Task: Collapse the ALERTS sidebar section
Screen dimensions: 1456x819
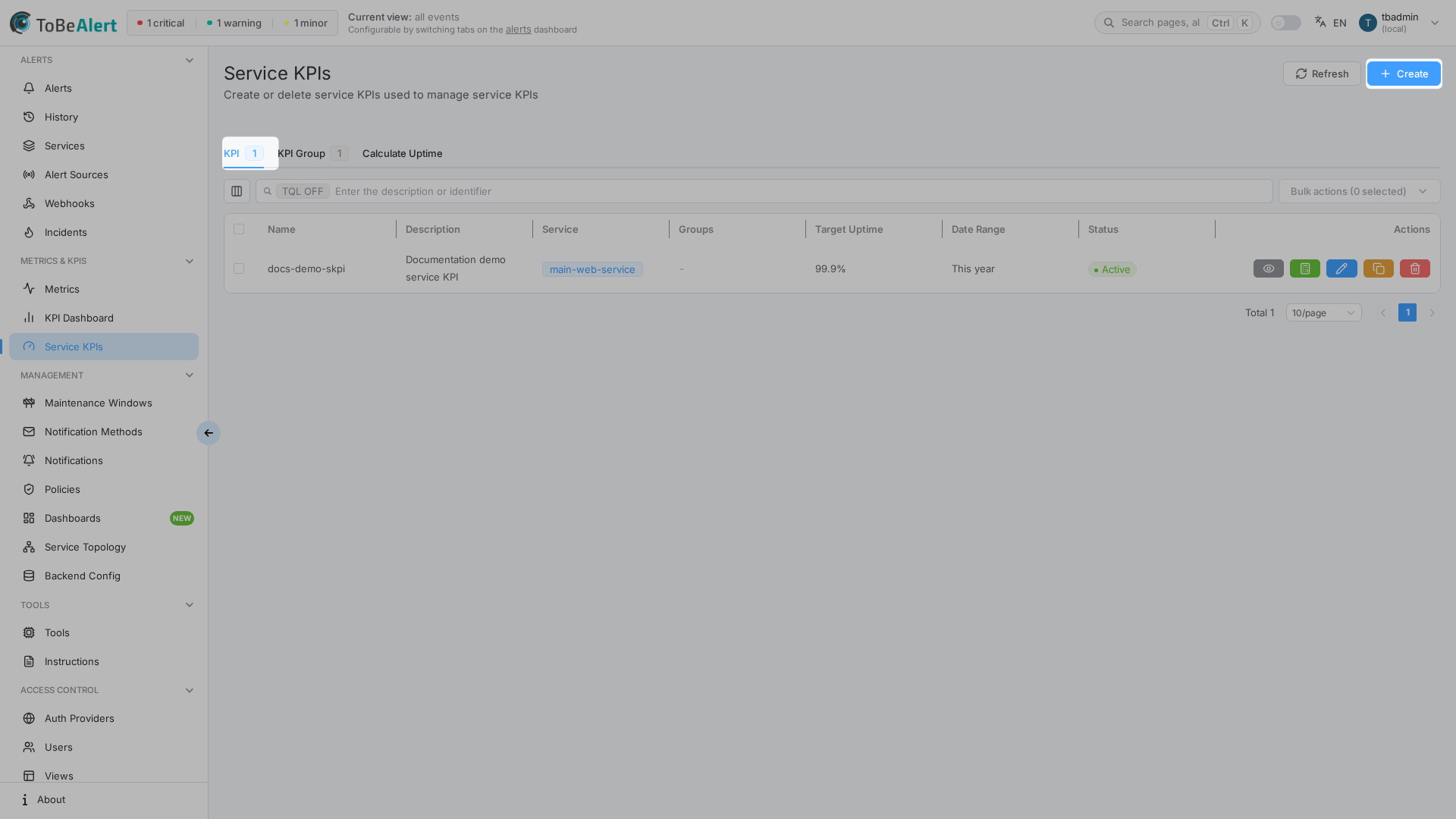Action: 190,60
